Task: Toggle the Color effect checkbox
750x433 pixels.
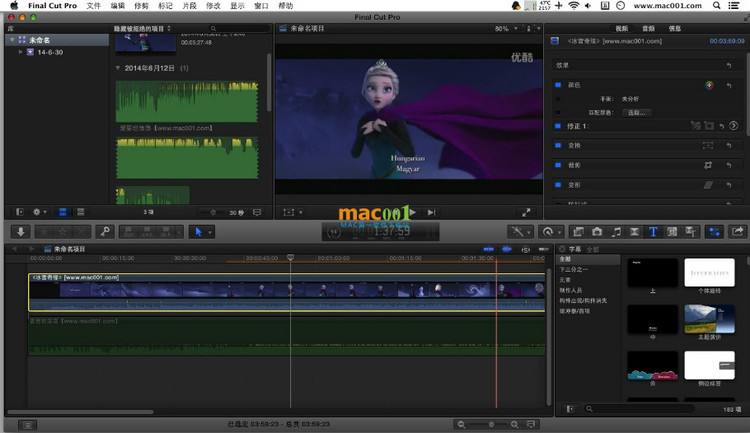Action: [x=558, y=85]
